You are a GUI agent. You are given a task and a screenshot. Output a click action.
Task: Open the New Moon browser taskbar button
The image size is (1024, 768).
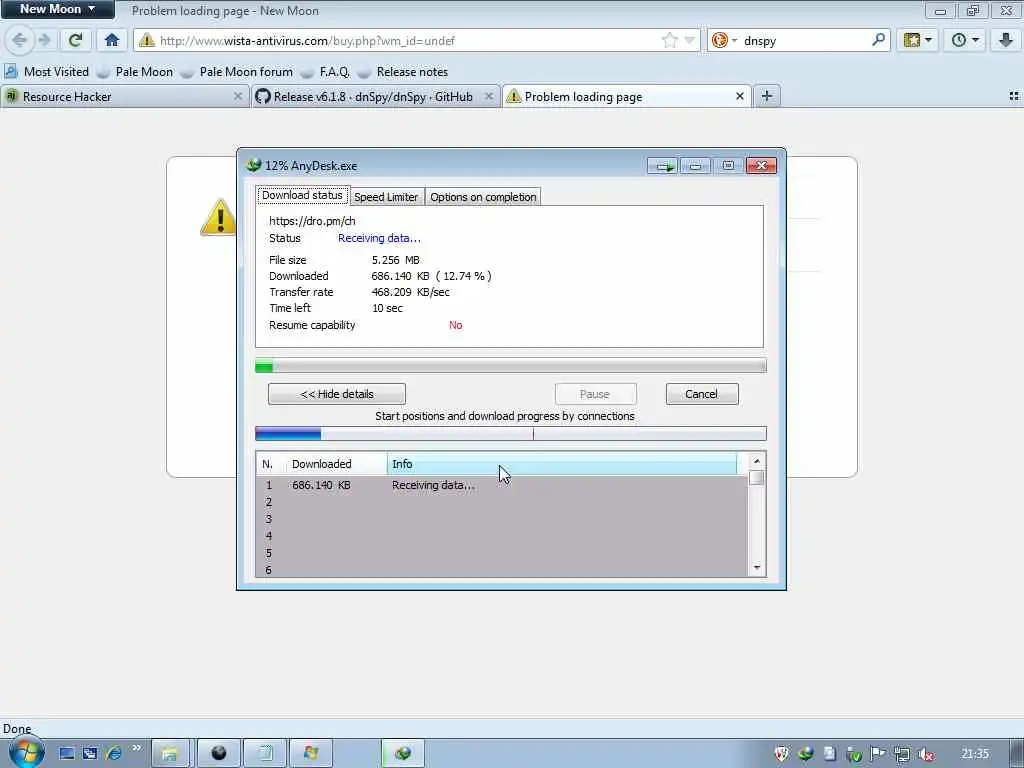219,753
